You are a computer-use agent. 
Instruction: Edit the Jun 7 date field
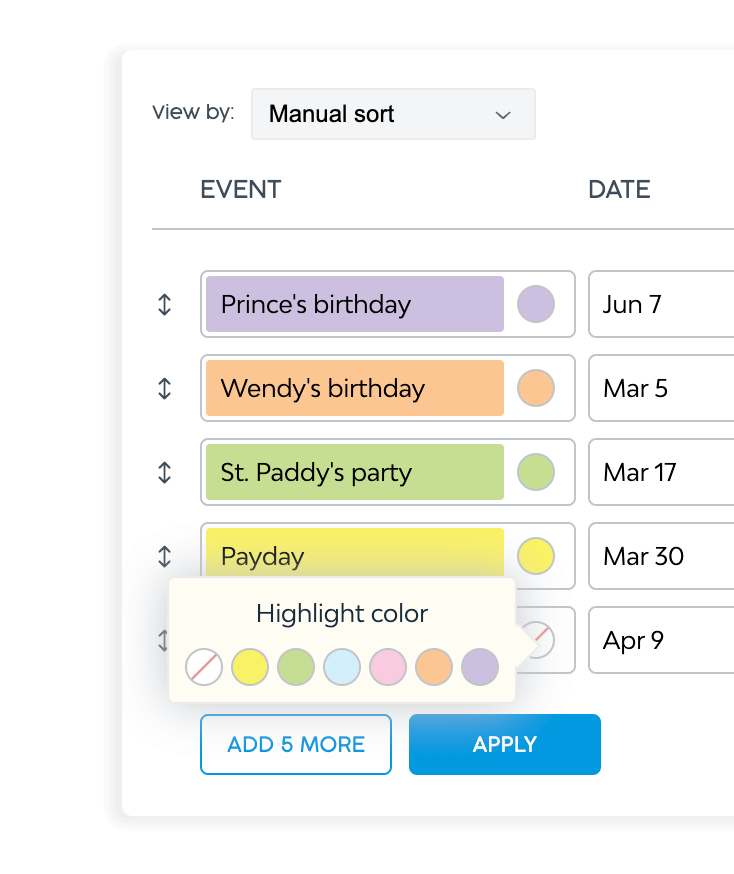coord(660,304)
